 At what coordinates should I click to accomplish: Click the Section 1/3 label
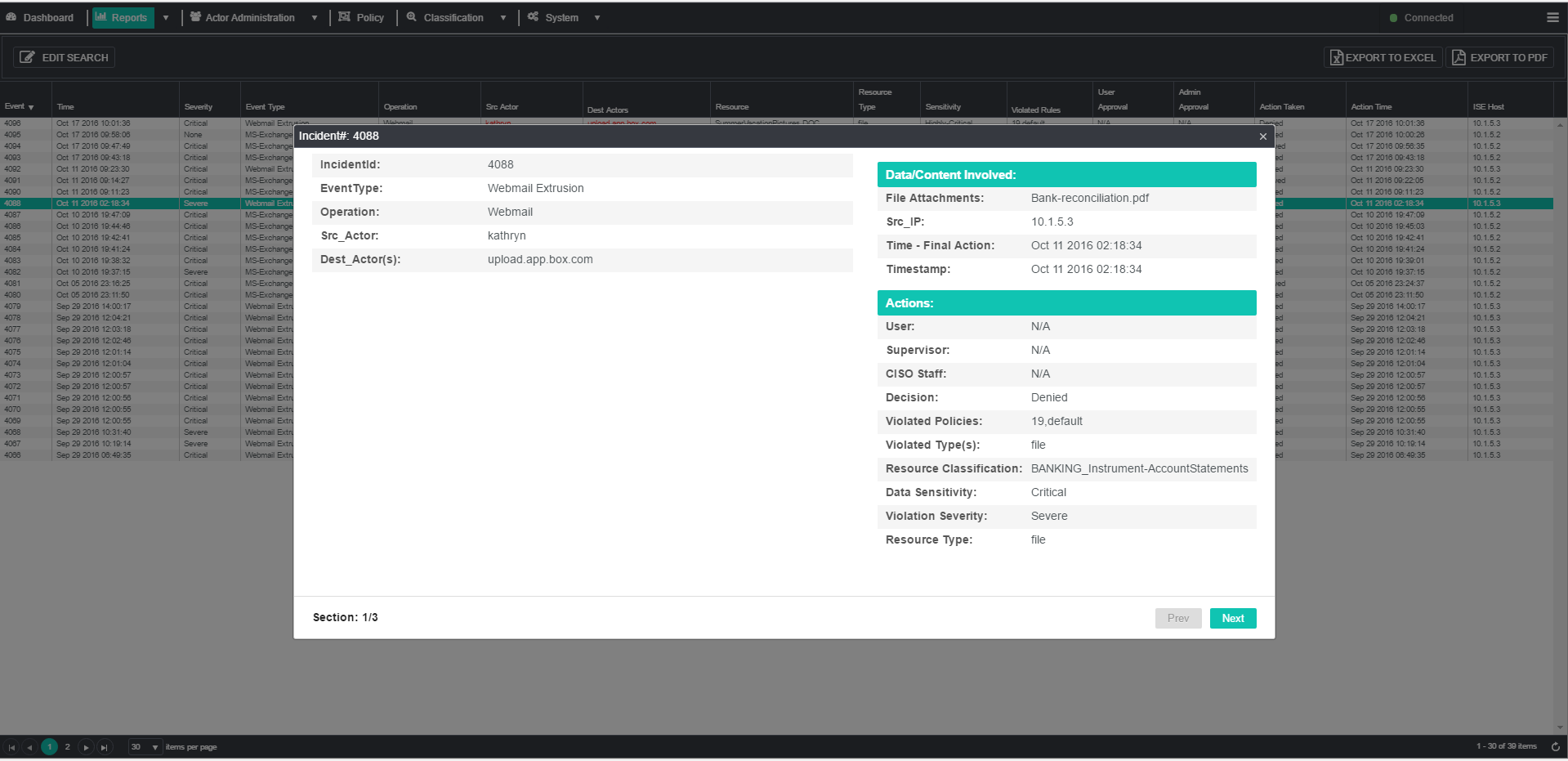click(x=346, y=617)
